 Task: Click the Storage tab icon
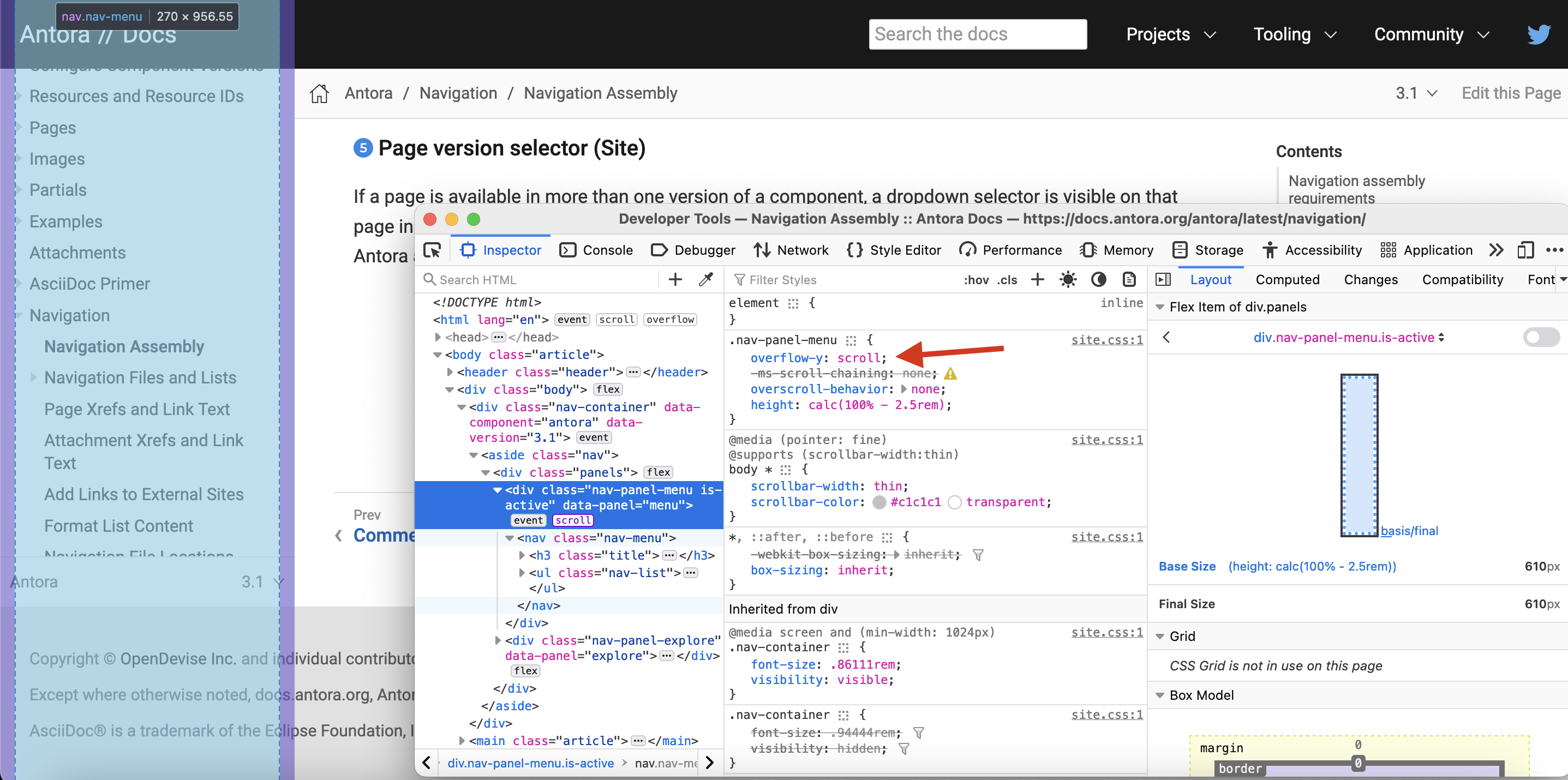pyautogui.click(x=1180, y=250)
